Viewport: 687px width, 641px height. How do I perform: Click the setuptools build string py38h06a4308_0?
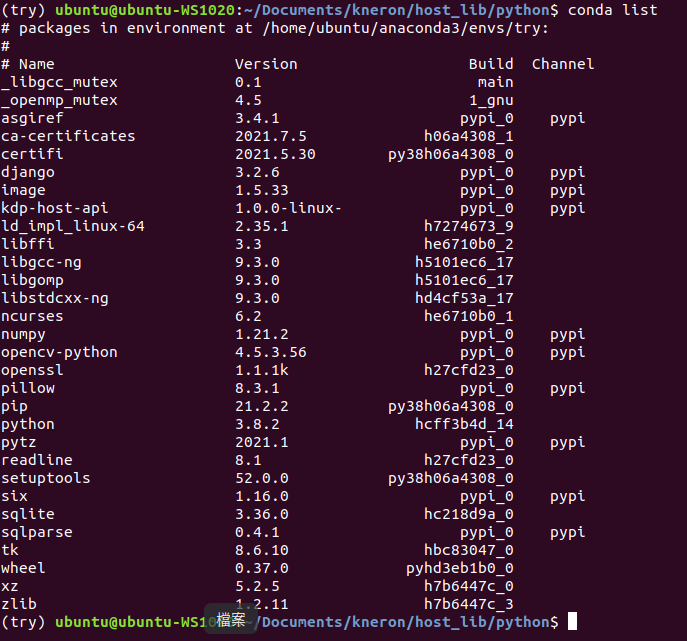tap(451, 478)
